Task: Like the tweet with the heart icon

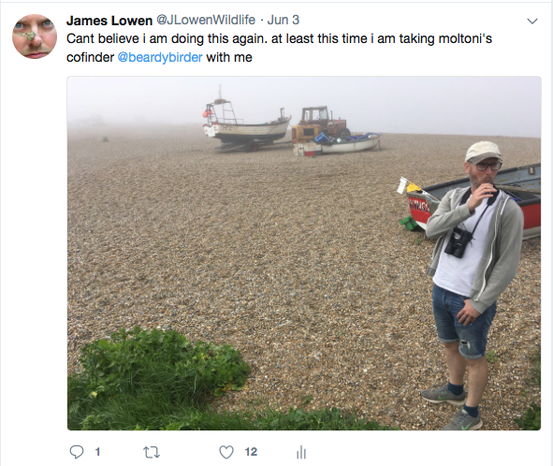Action: (226, 452)
